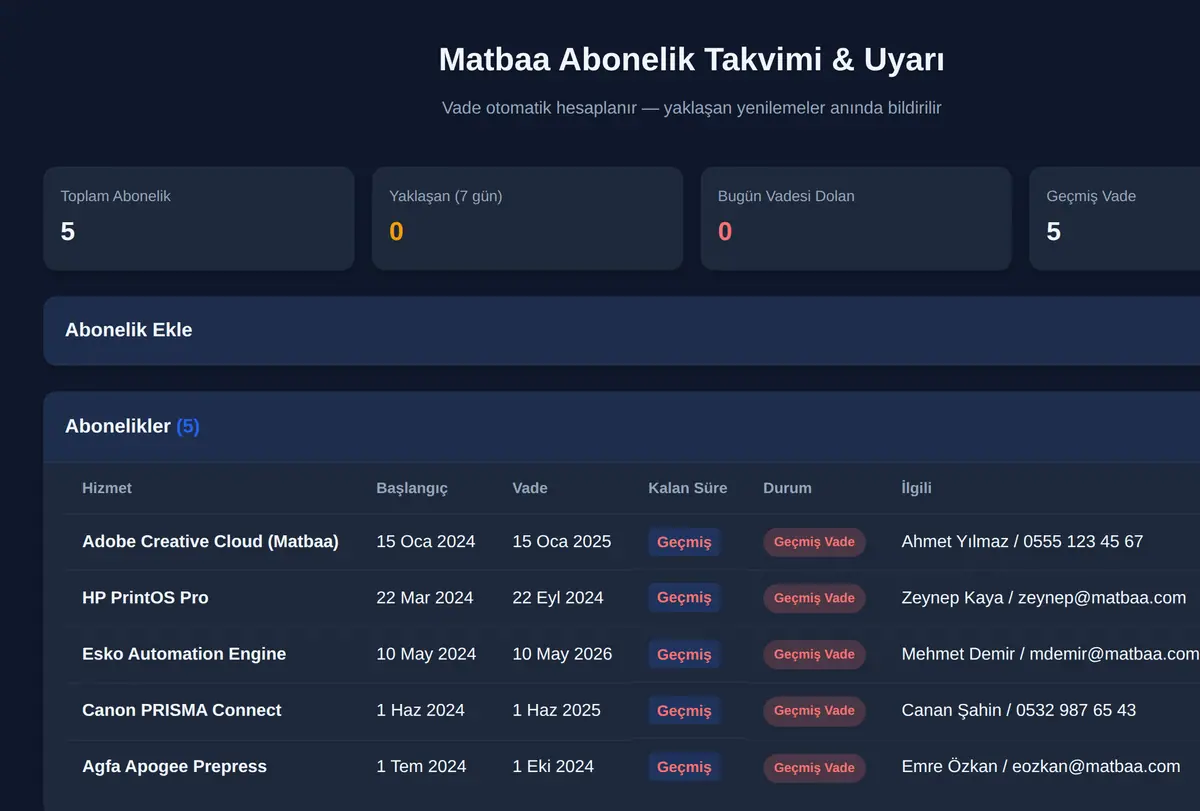Click Geçmiş remaining-time badge in Esko row
Image resolution: width=1200 pixels, height=811 pixels.
[x=684, y=654]
